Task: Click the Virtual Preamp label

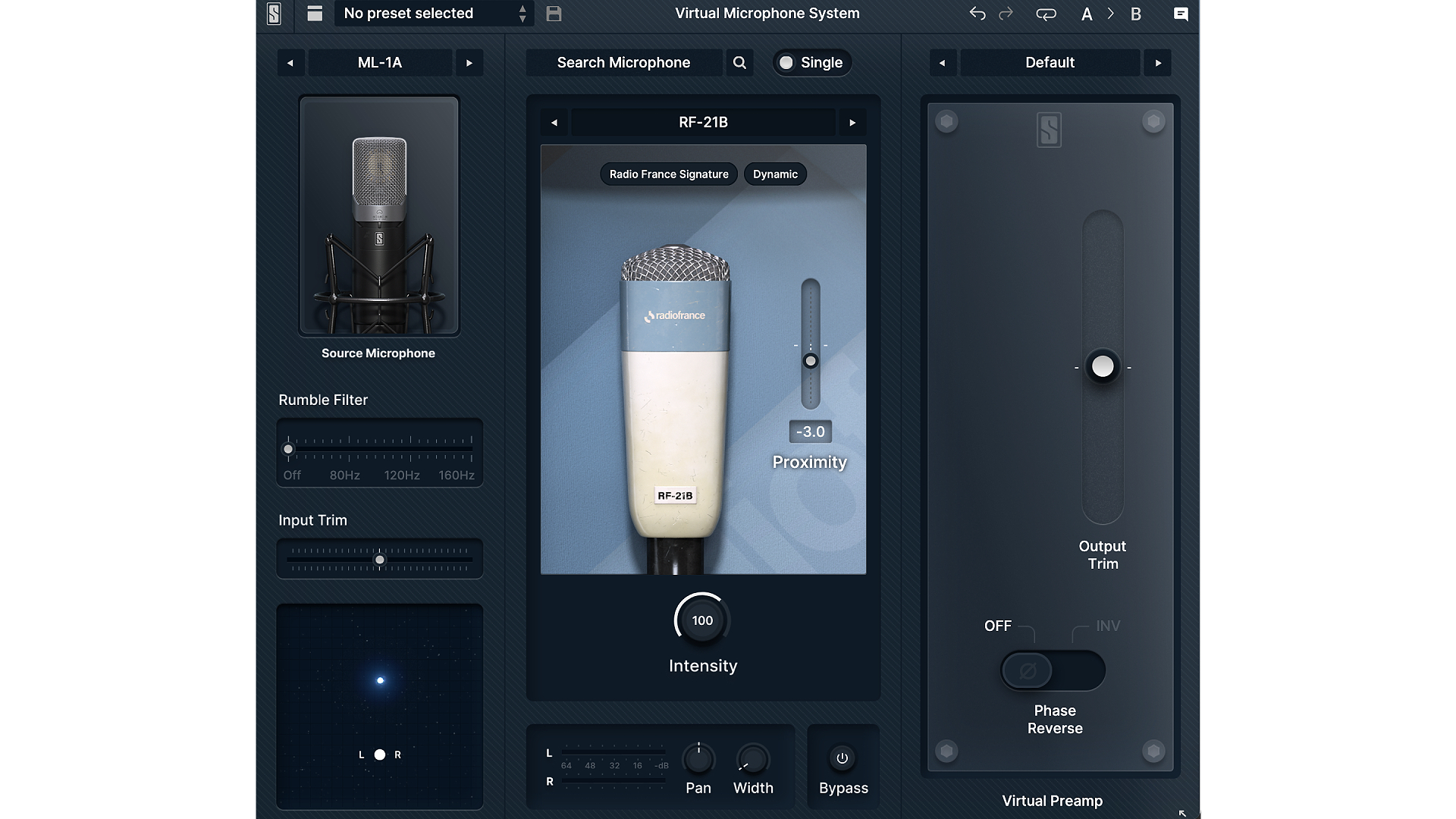Action: pyautogui.click(x=1052, y=801)
